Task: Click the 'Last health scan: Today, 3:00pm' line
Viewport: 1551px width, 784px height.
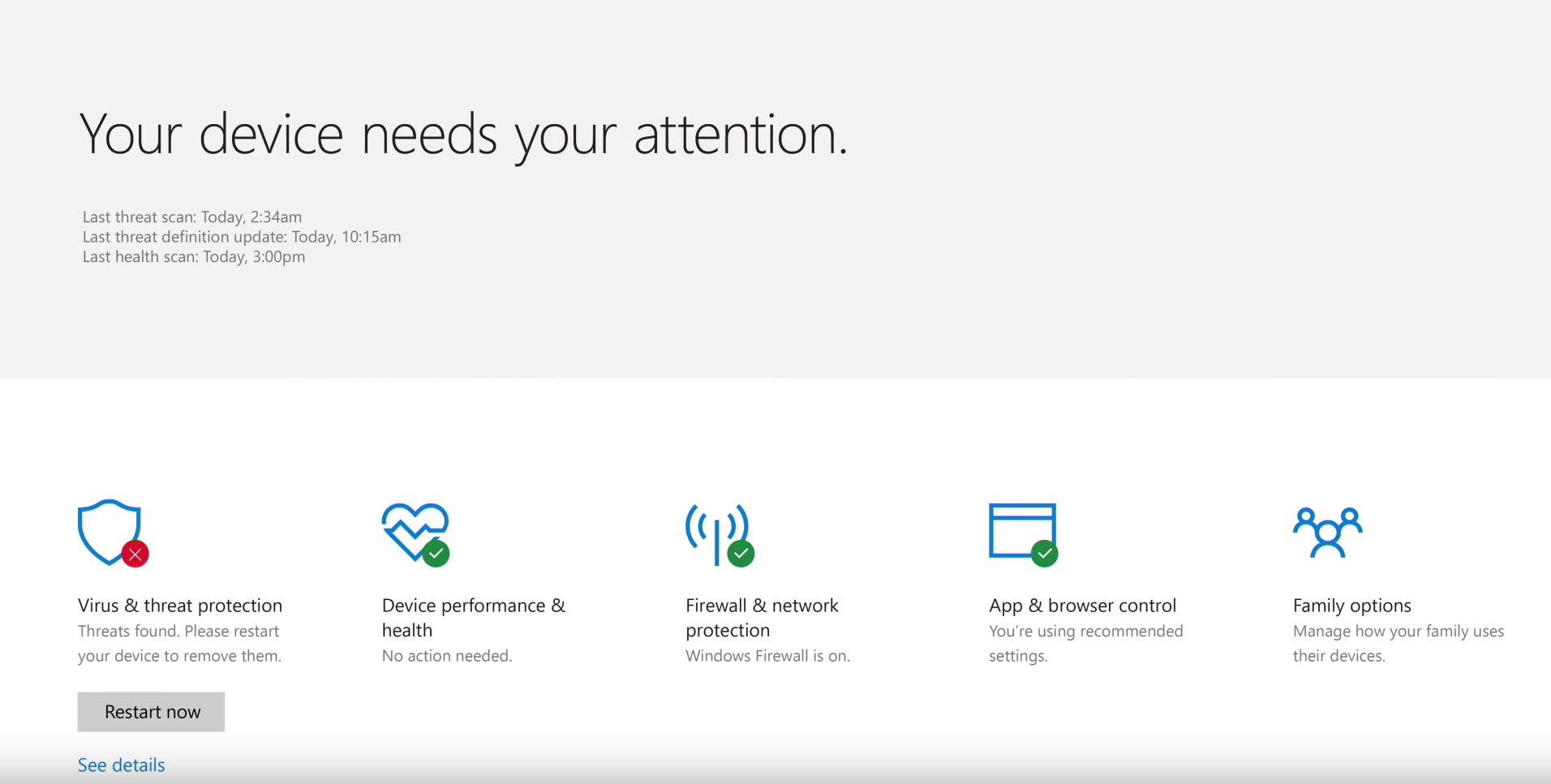Action: pyautogui.click(x=194, y=257)
